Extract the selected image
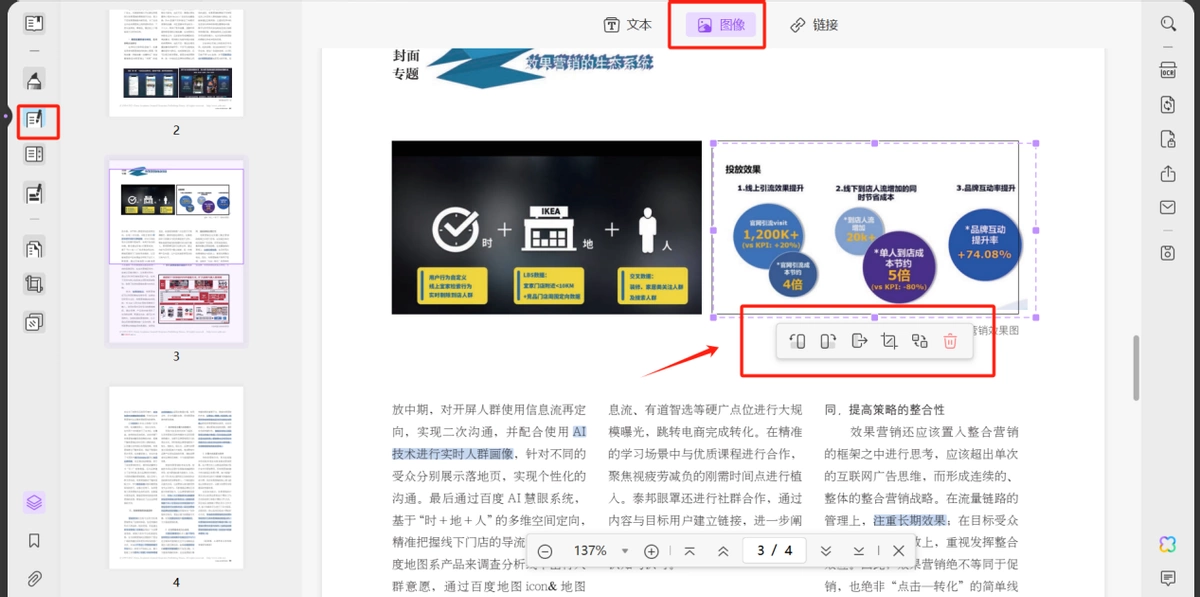 (859, 341)
